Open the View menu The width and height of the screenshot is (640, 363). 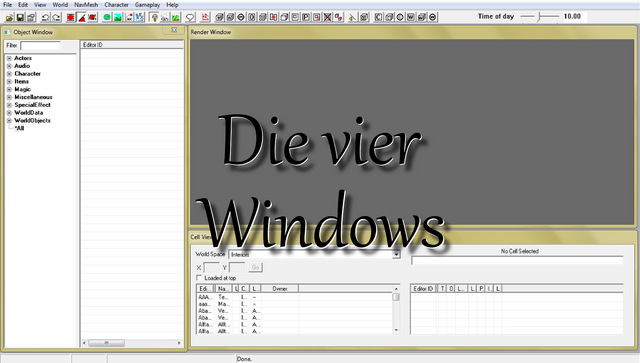click(x=40, y=5)
